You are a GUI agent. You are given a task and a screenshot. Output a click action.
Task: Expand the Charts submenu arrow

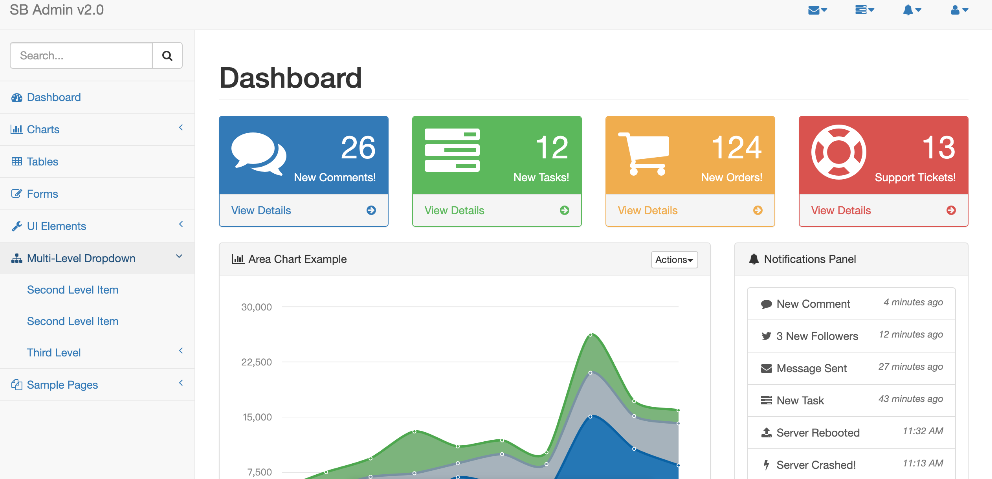click(x=180, y=128)
